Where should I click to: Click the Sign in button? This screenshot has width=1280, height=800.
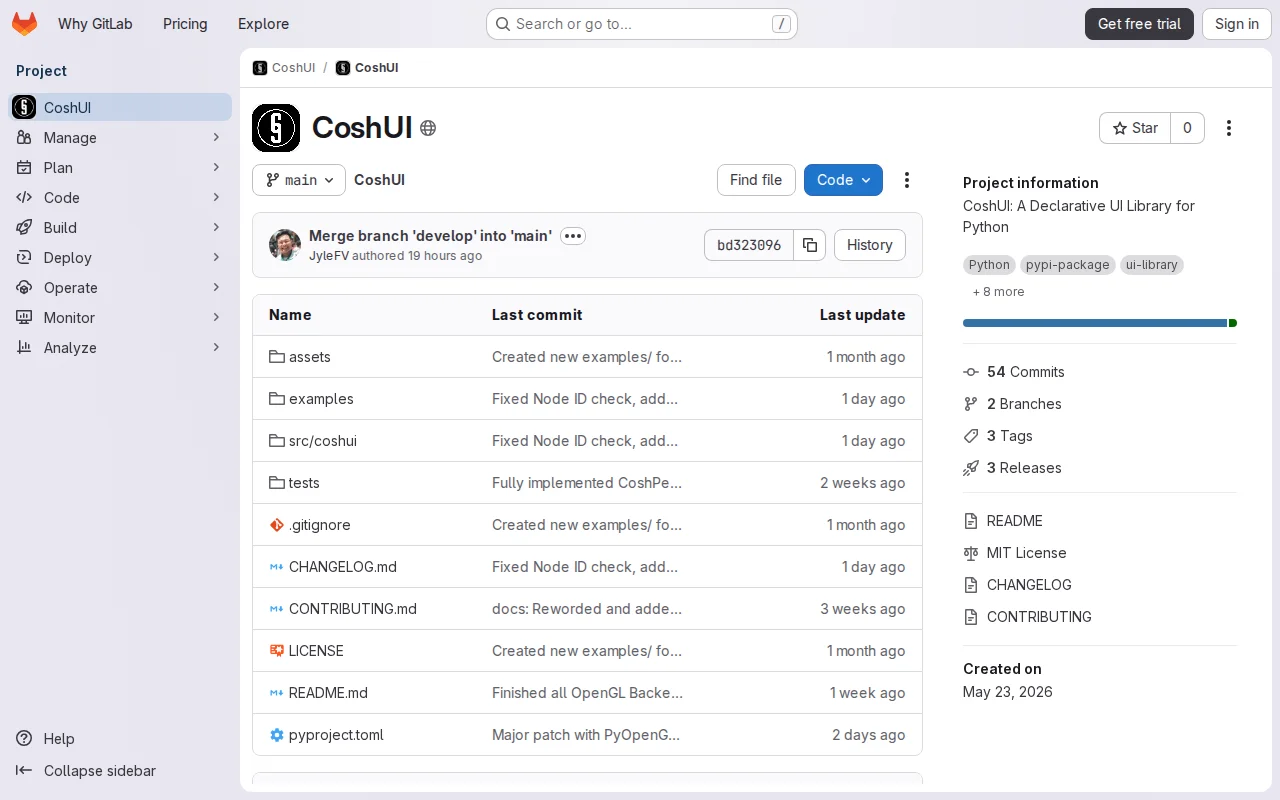pos(1237,24)
